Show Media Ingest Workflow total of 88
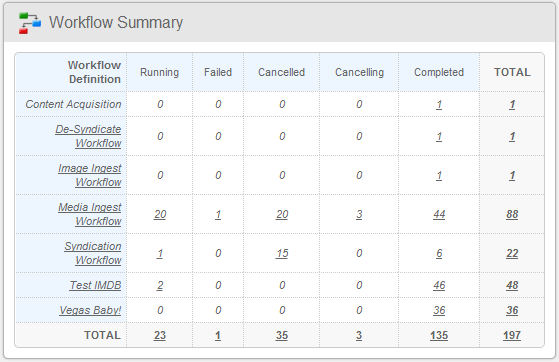559x362 pixels. point(512,214)
